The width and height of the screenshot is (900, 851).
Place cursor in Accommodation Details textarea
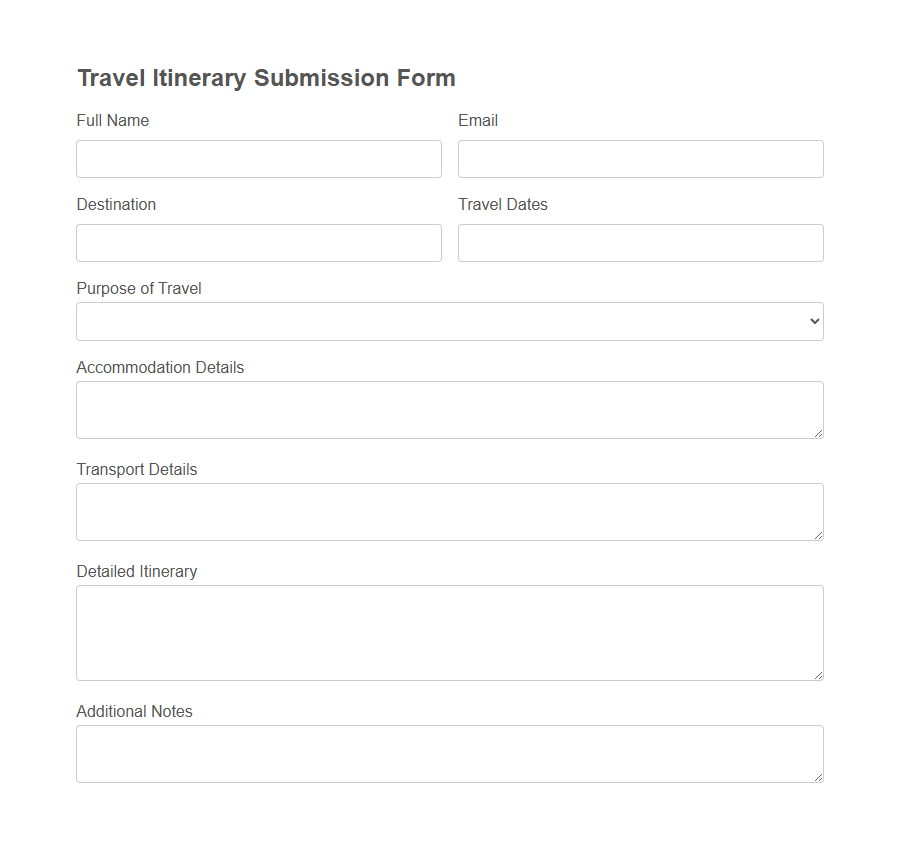pyautogui.click(x=450, y=409)
